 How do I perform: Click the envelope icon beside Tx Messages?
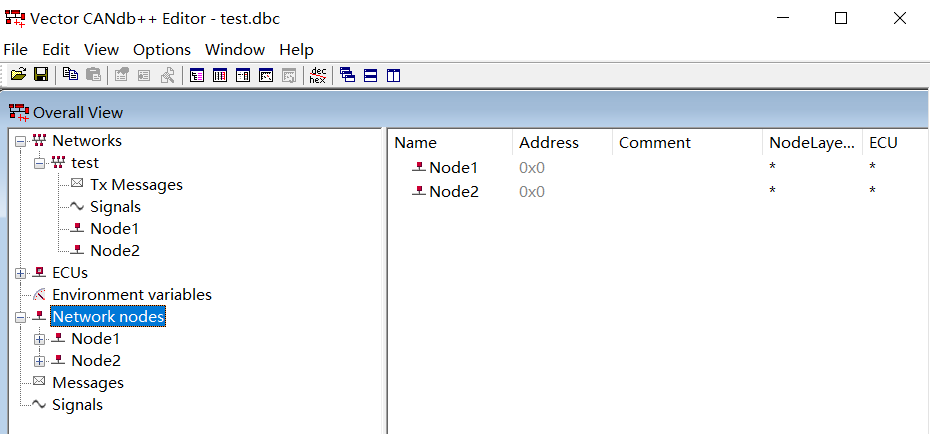[x=77, y=184]
